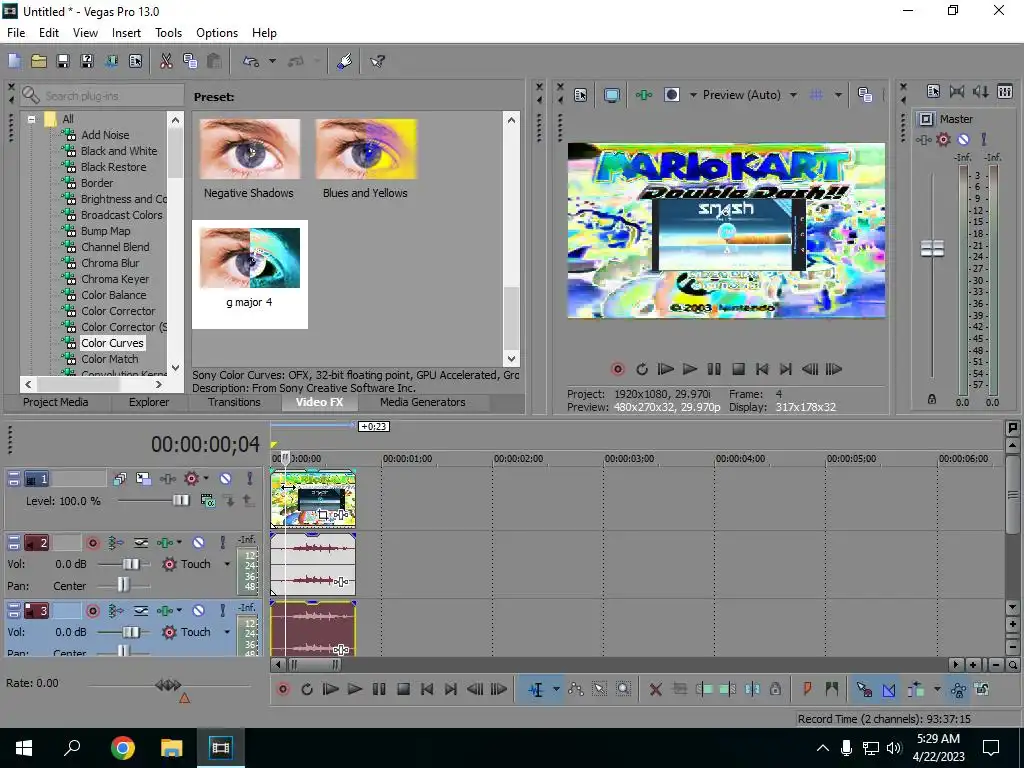Click Preview on External Monitor icon
This screenshot has width=1024, height=768.
(612, 95)
